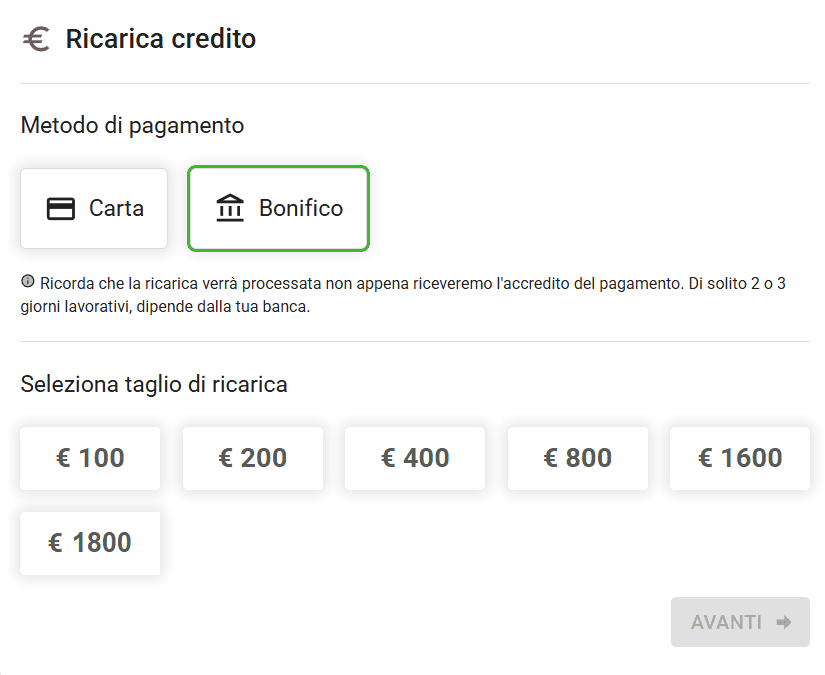
Task: Click the AVANTI button to proceed
Action: (x=740, y=622)
